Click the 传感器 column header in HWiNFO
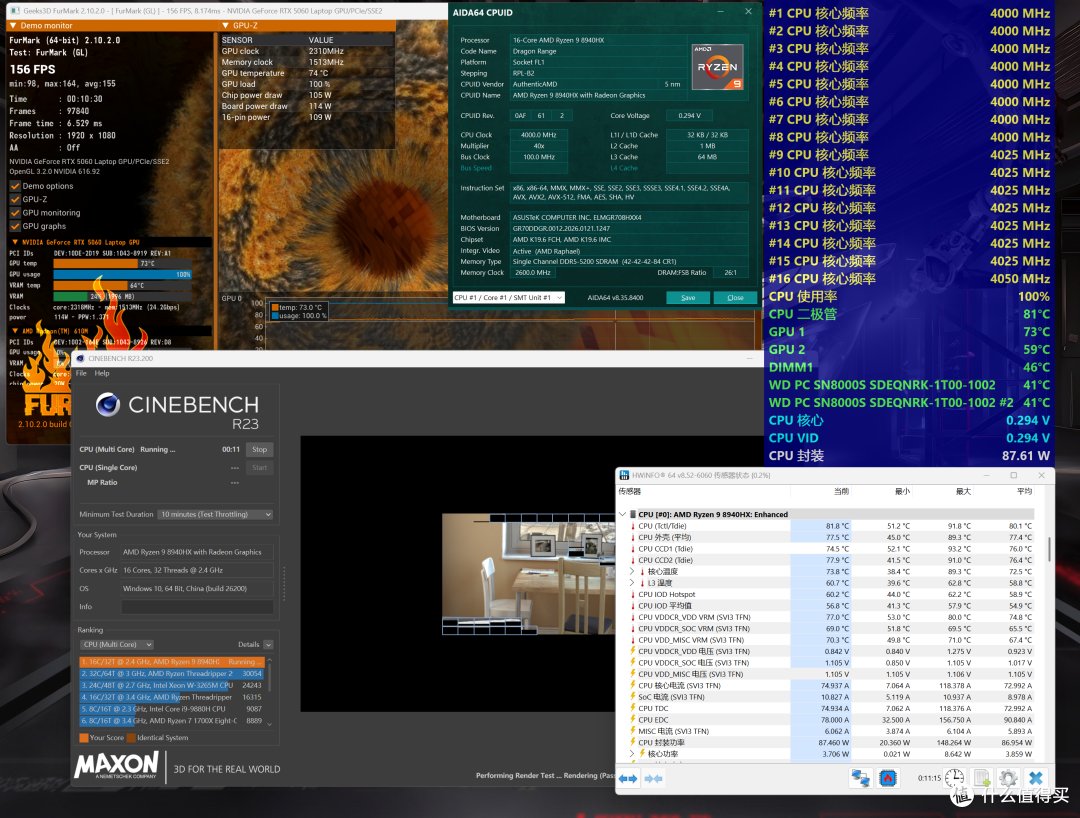This screenshot has width=1080, height=818. 630,492
